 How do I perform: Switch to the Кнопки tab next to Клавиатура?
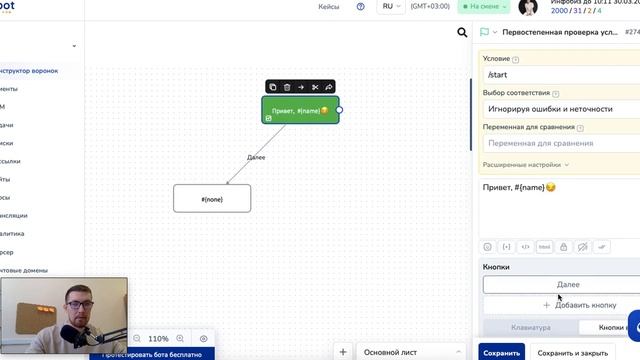point(610,327)
